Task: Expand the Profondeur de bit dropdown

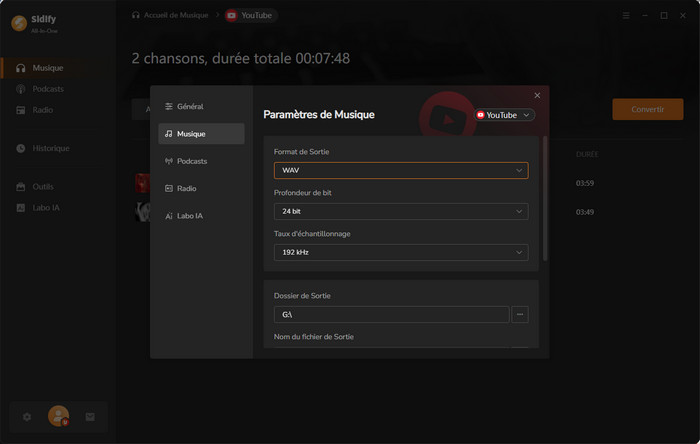Action: pyautogui.click(x=400, y=211)
